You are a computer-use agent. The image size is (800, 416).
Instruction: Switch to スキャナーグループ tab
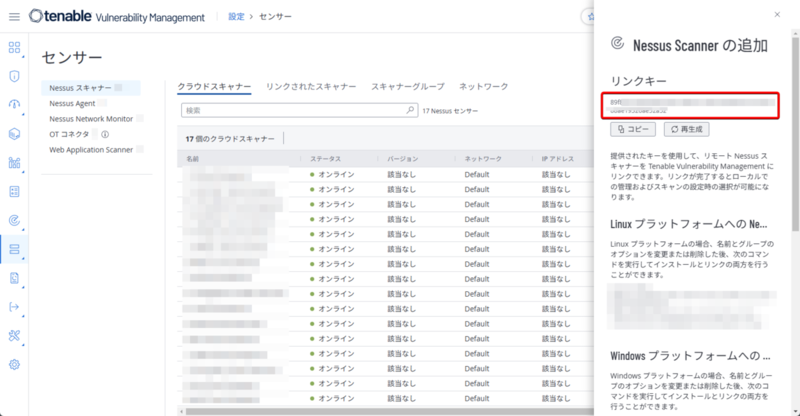tap(408, 87)
